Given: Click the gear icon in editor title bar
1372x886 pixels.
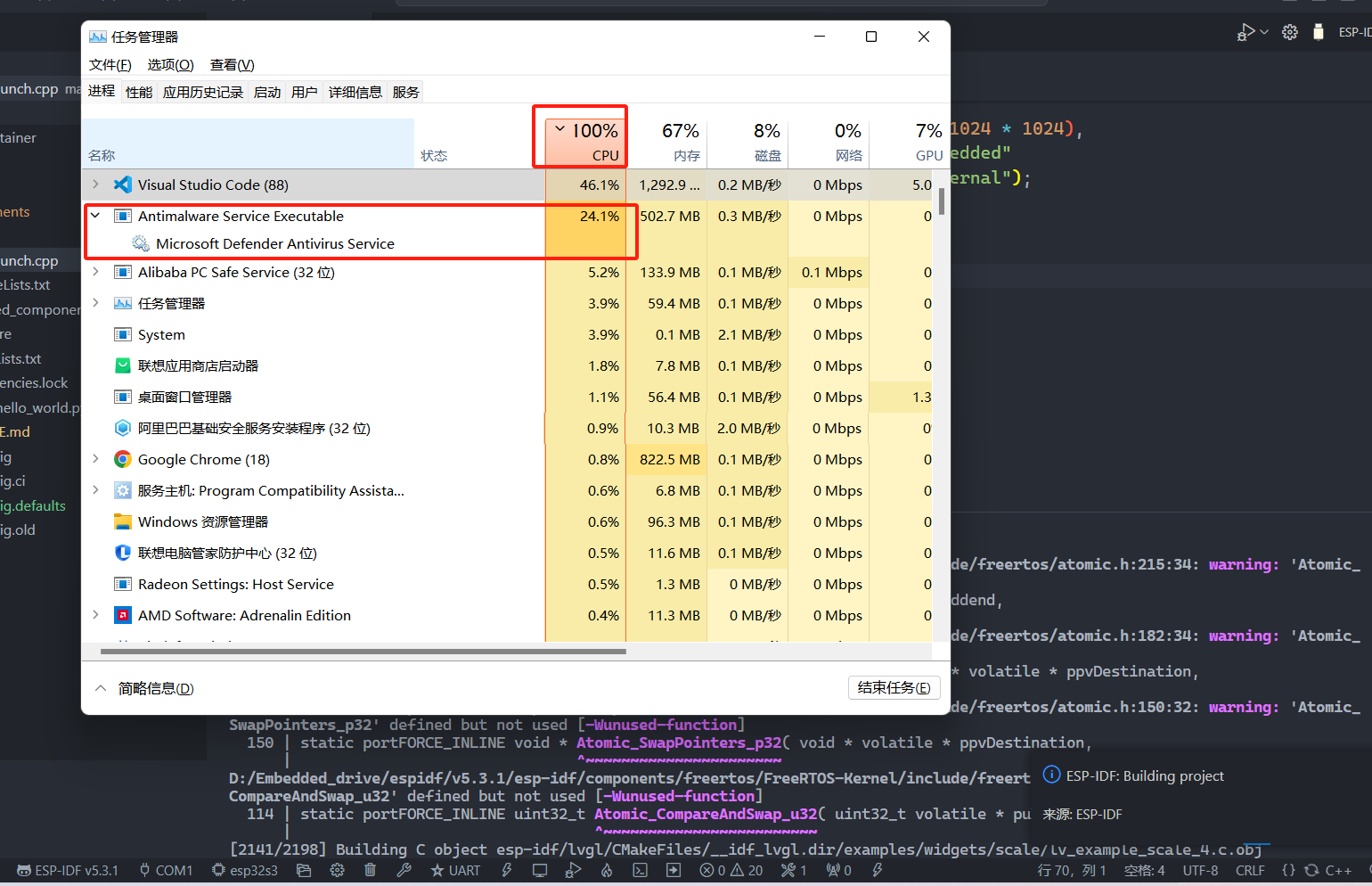Looking at the screenshot, I should 1290,32.
